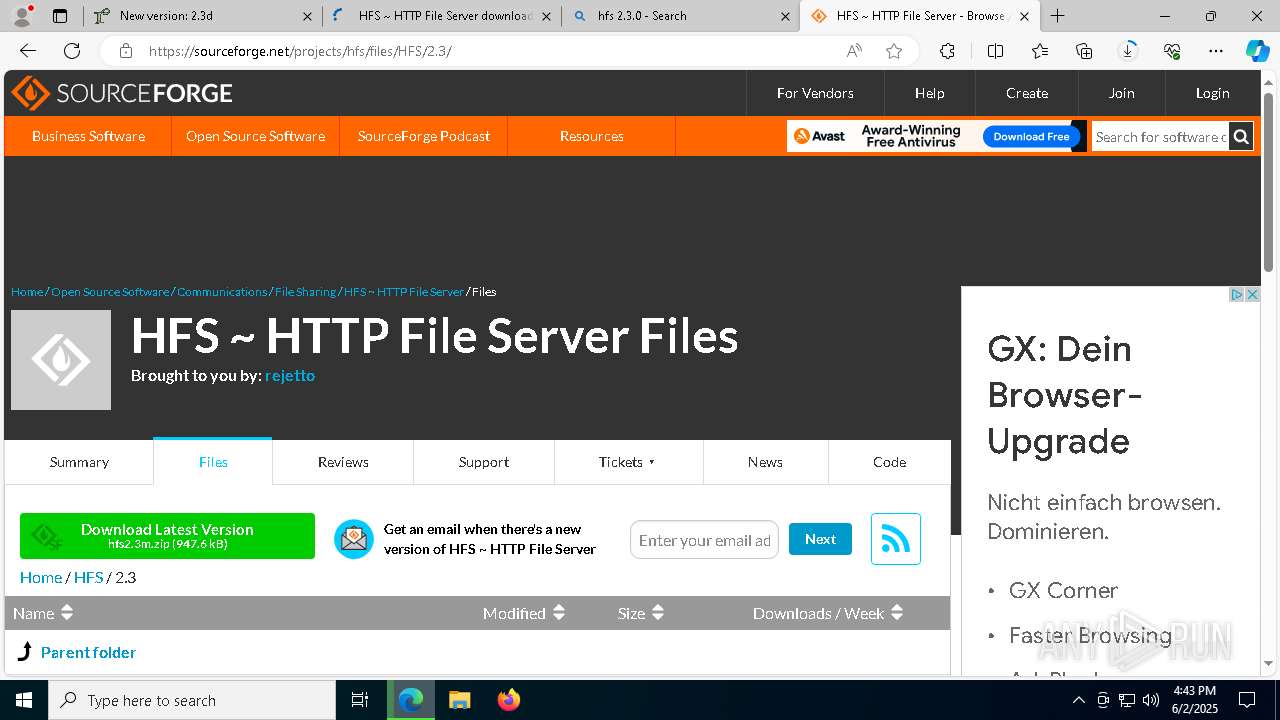Open Business Software menu
This screenshot has width=1280, height=720.
coord(88,136)
